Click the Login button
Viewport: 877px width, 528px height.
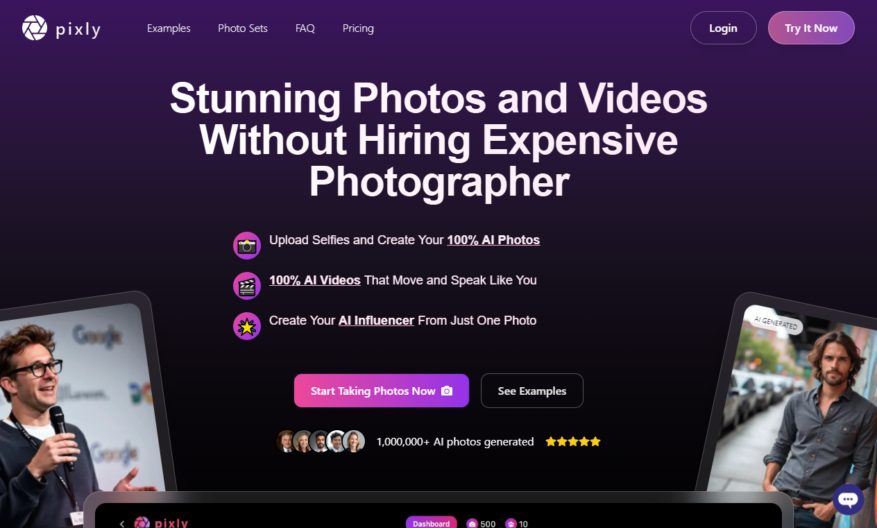click(x=723, y=28)
